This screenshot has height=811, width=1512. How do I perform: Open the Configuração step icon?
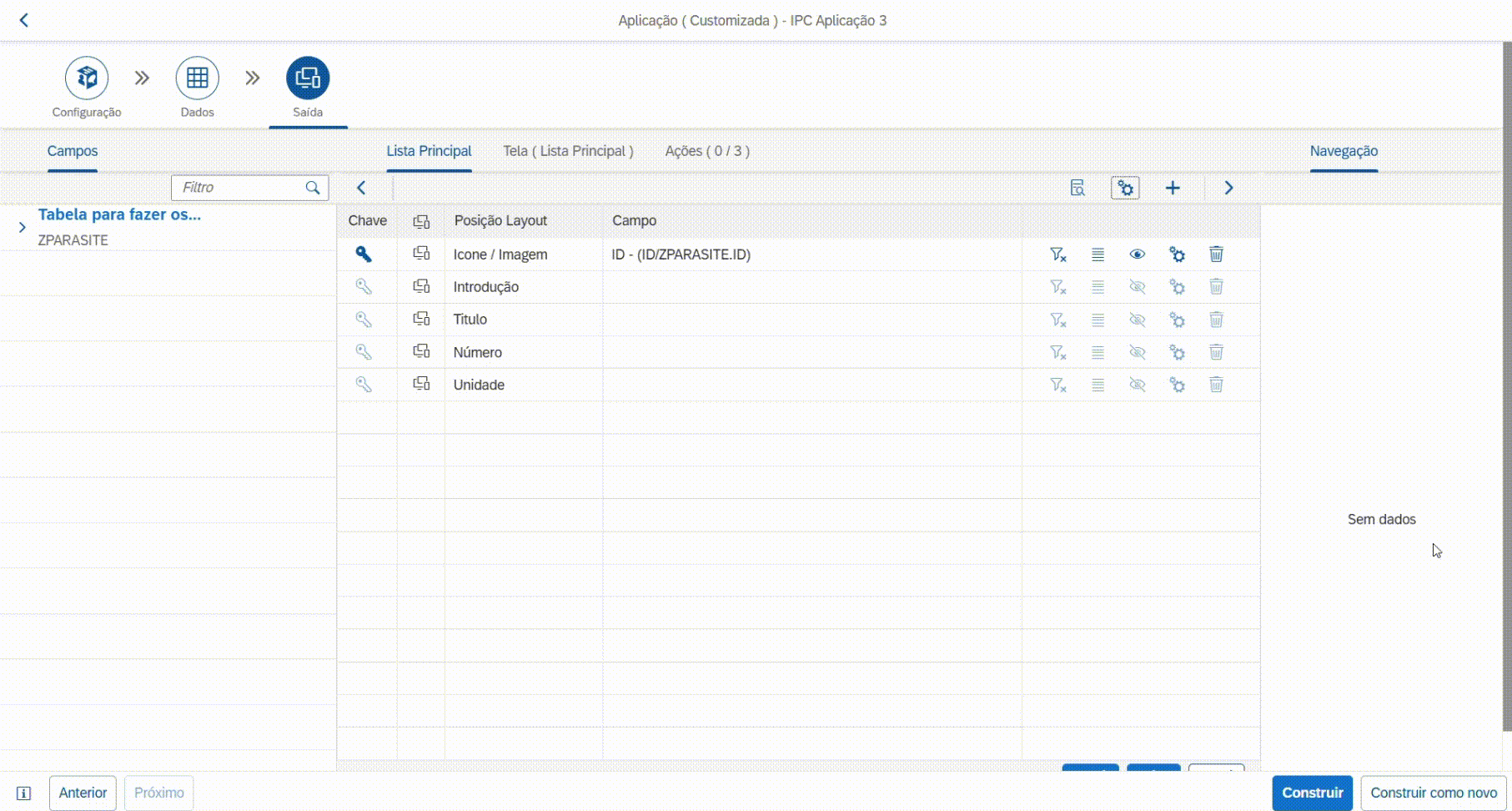click(x=87, y=78)
